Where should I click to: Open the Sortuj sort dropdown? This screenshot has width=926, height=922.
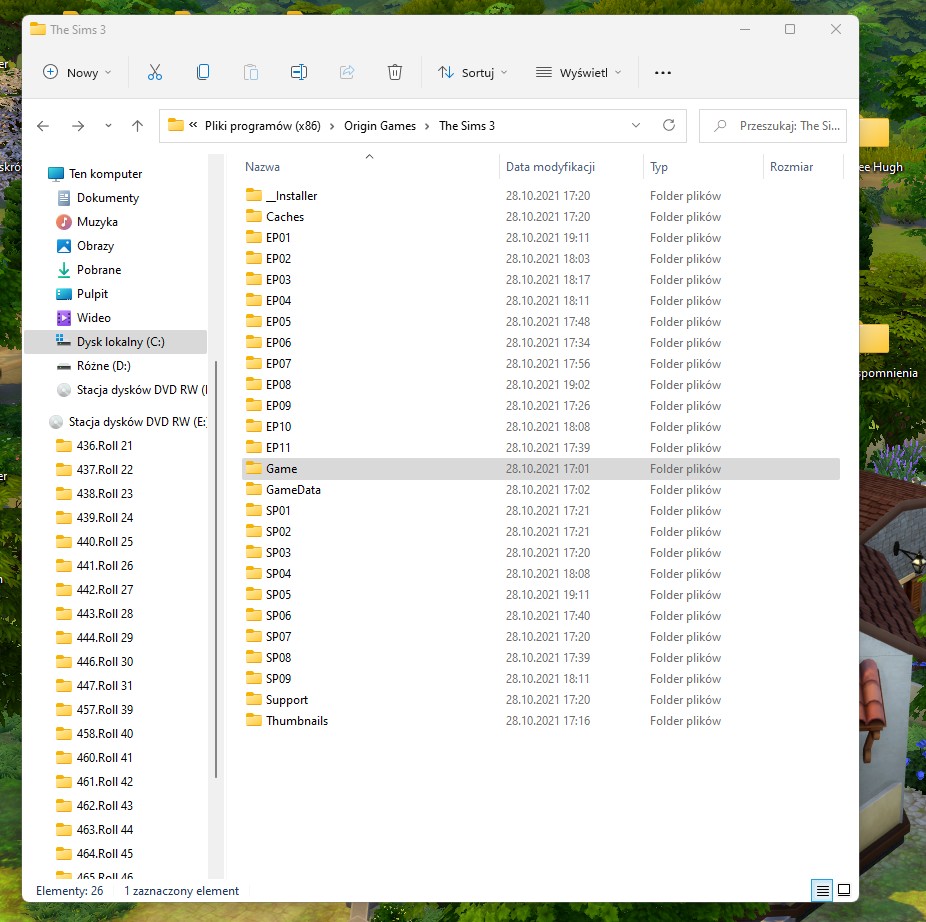[x=472, y=73]
